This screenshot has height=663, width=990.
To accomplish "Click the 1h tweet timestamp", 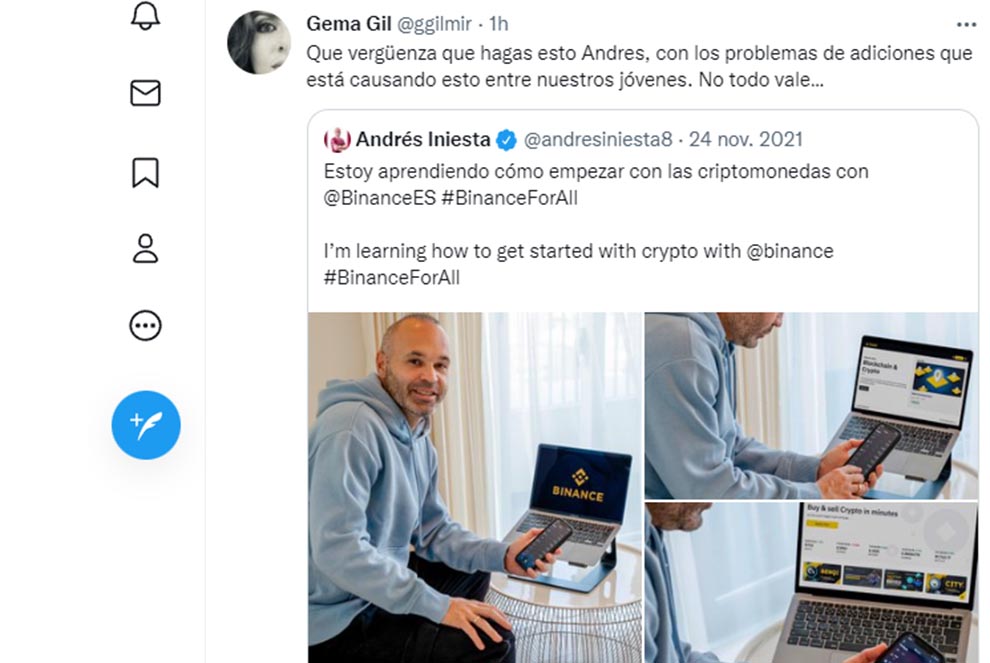I will (498, 24).
